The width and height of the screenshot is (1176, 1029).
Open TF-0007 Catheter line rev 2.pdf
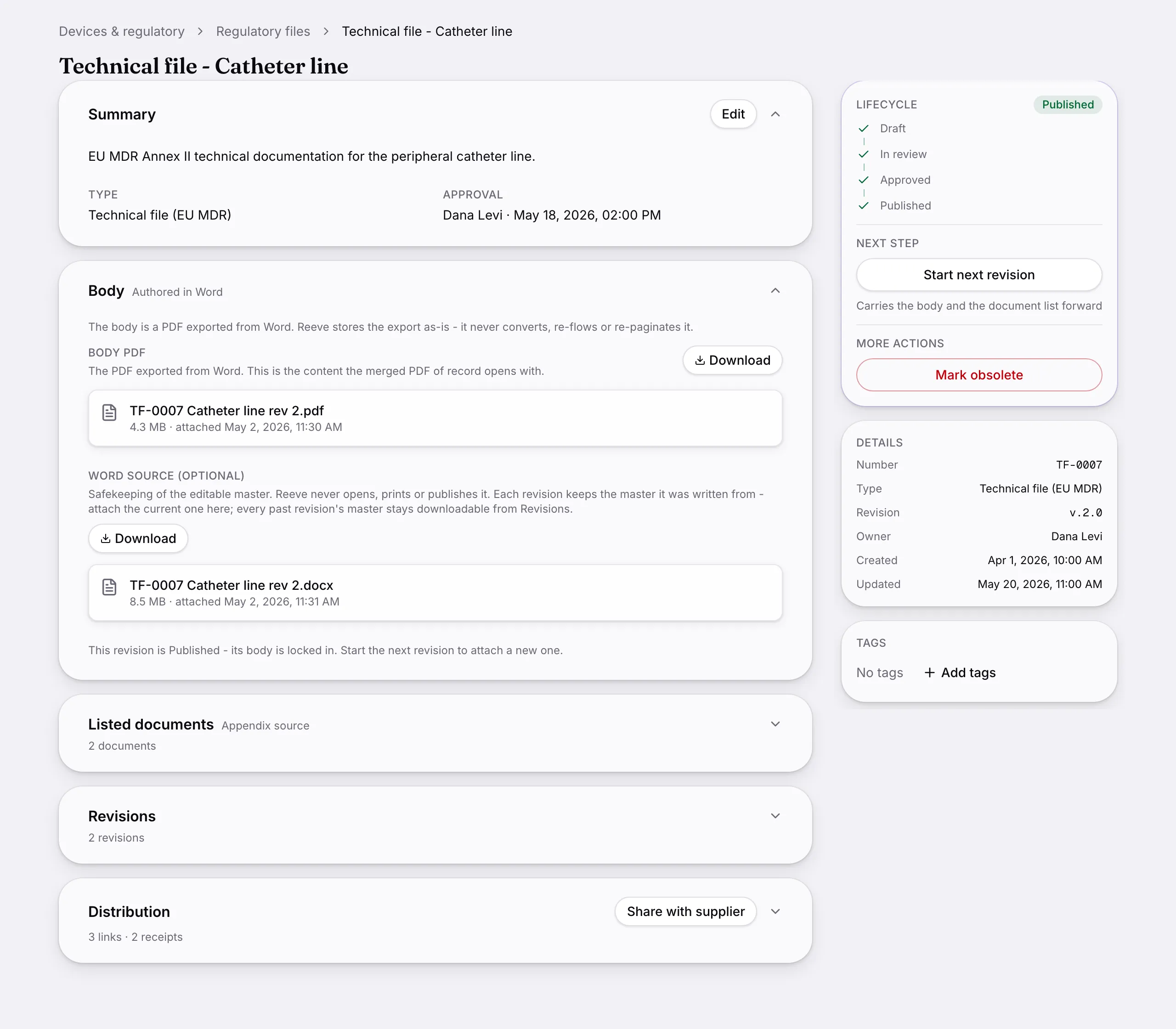[435, 418]
